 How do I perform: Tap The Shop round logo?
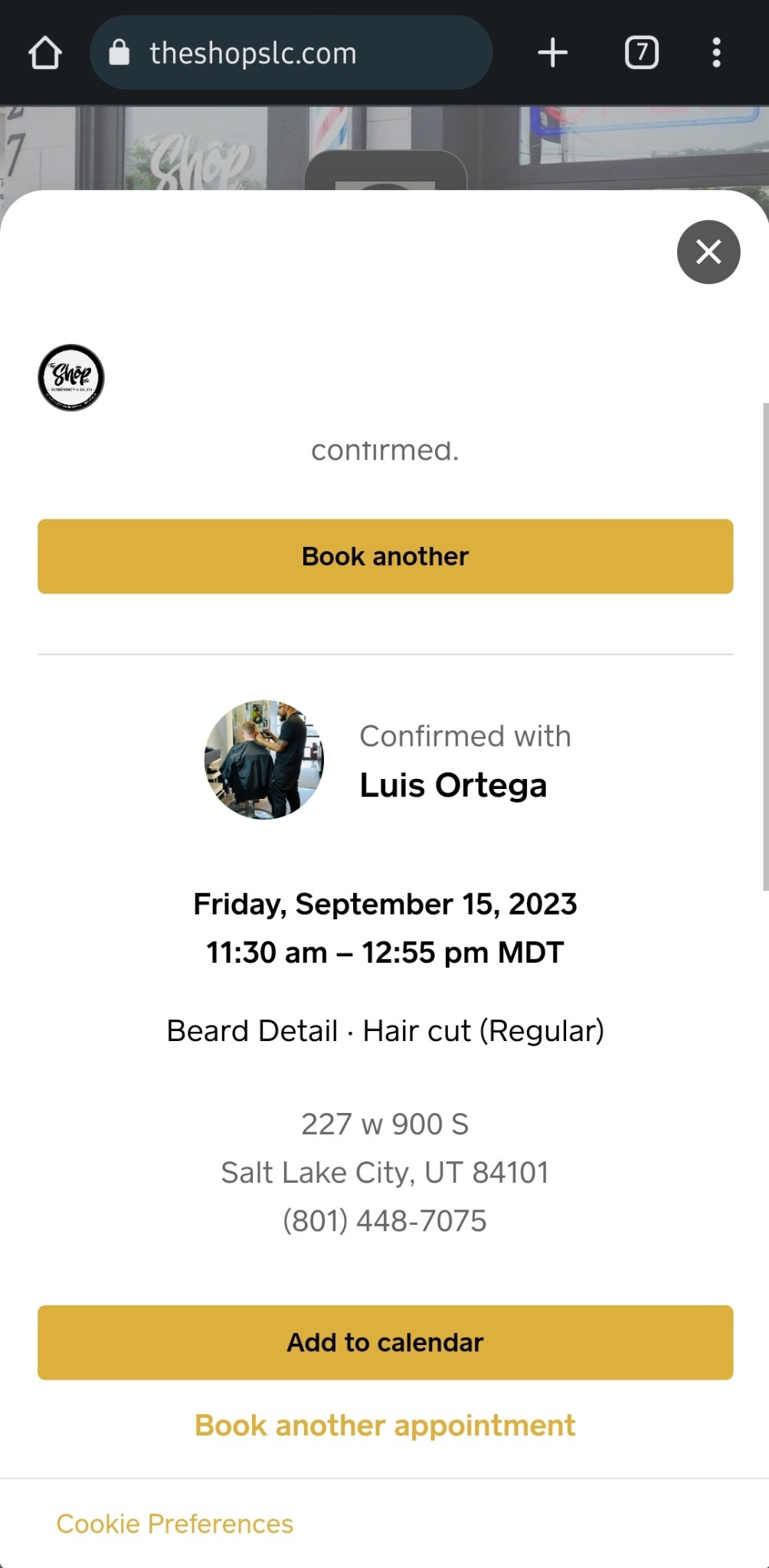(x=71, y=378)
